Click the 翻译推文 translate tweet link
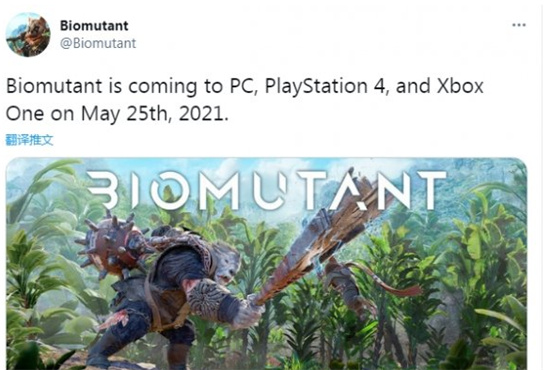 (29, 140)
